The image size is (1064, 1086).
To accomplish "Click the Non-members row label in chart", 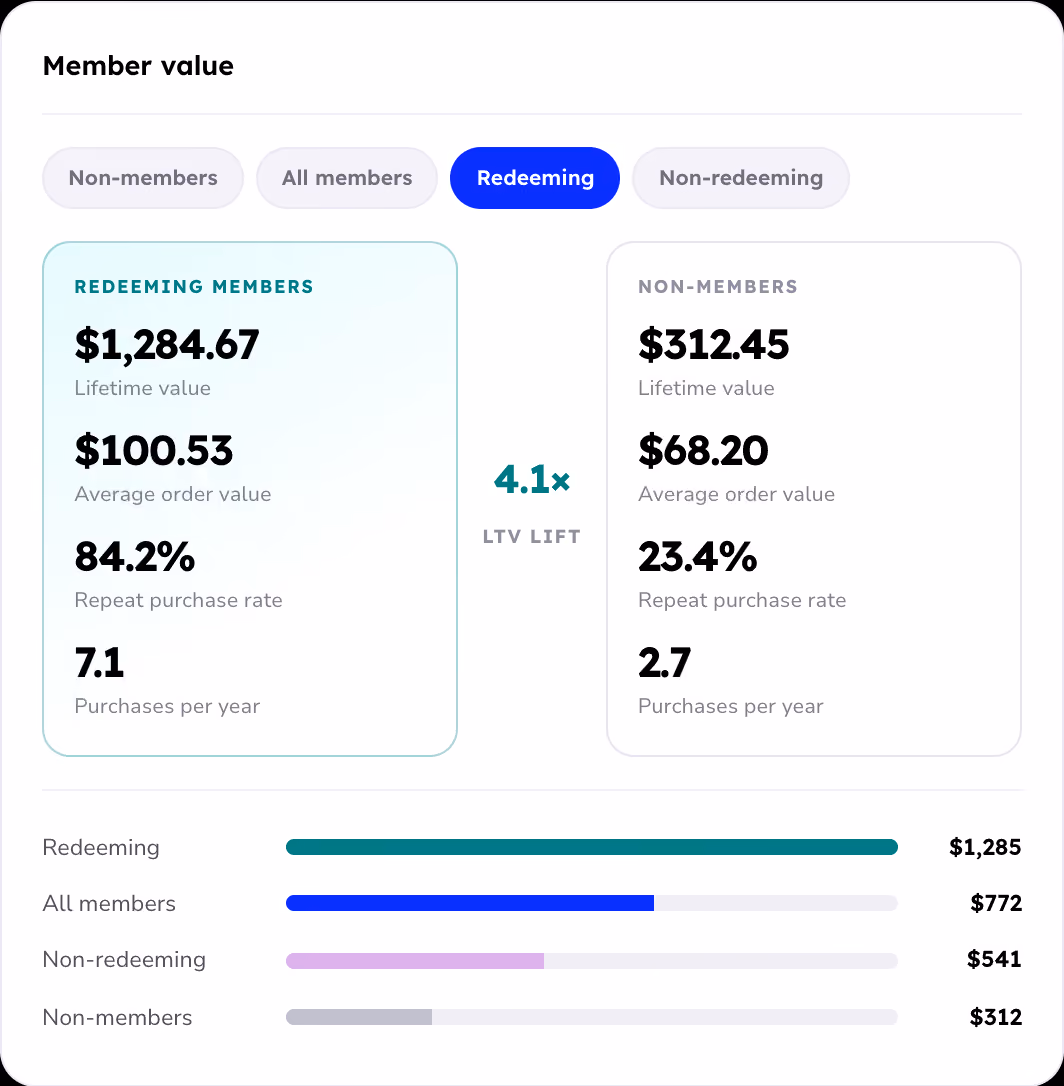I will click(118, 1017).
